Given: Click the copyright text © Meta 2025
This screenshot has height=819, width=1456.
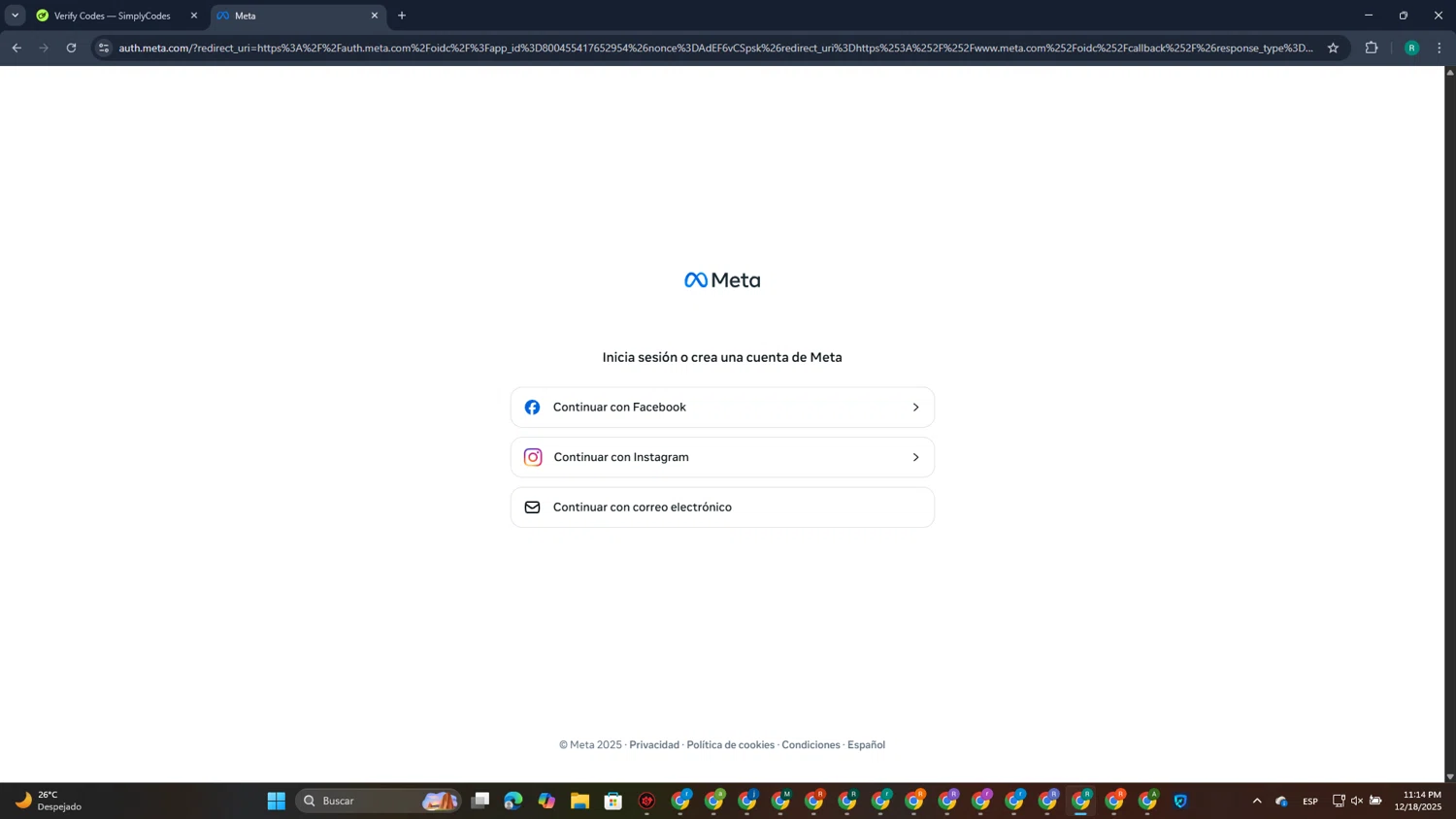Looking at the screenshot, I should 590,745.
